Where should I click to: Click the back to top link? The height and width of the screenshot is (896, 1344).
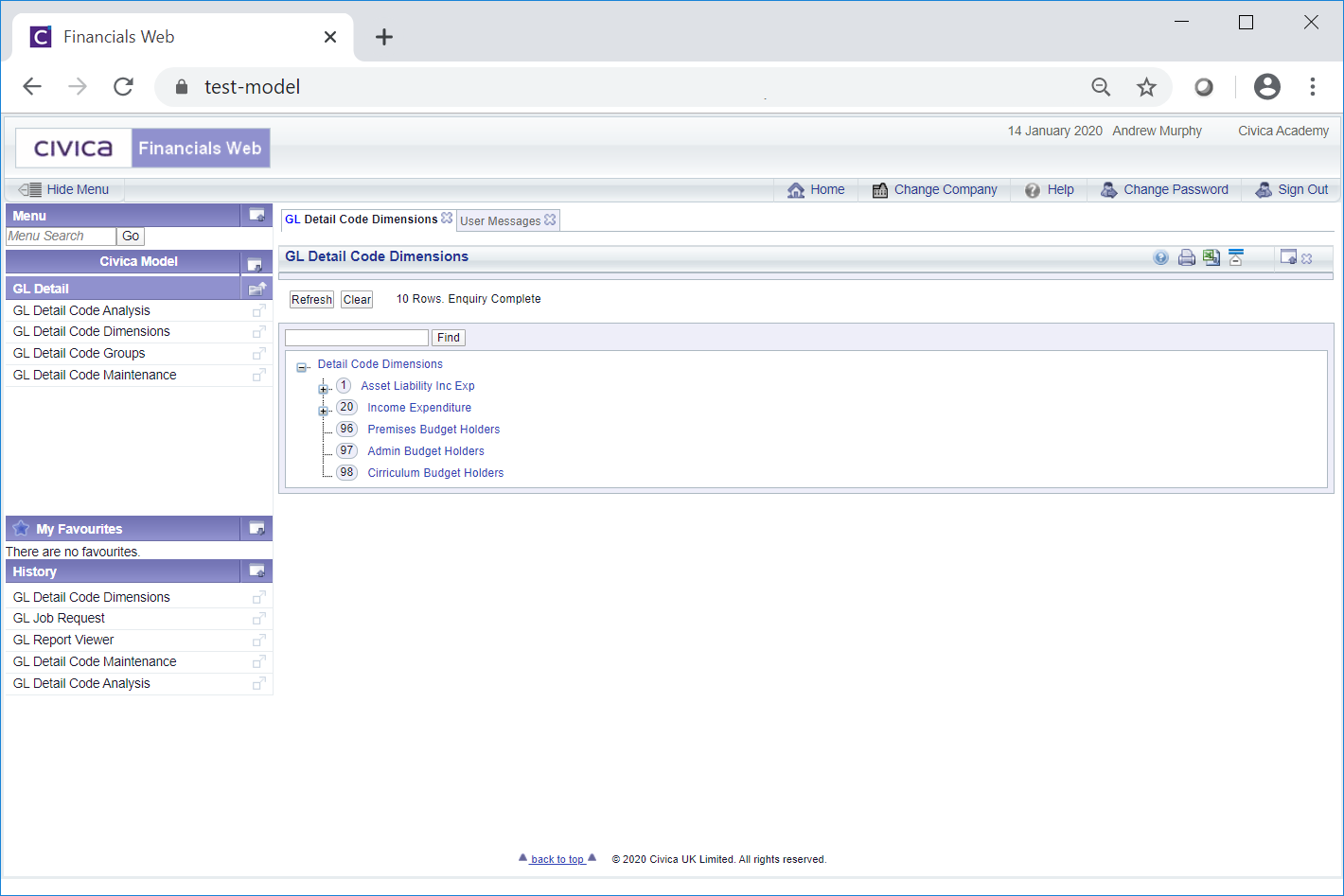tap(557, 859)
